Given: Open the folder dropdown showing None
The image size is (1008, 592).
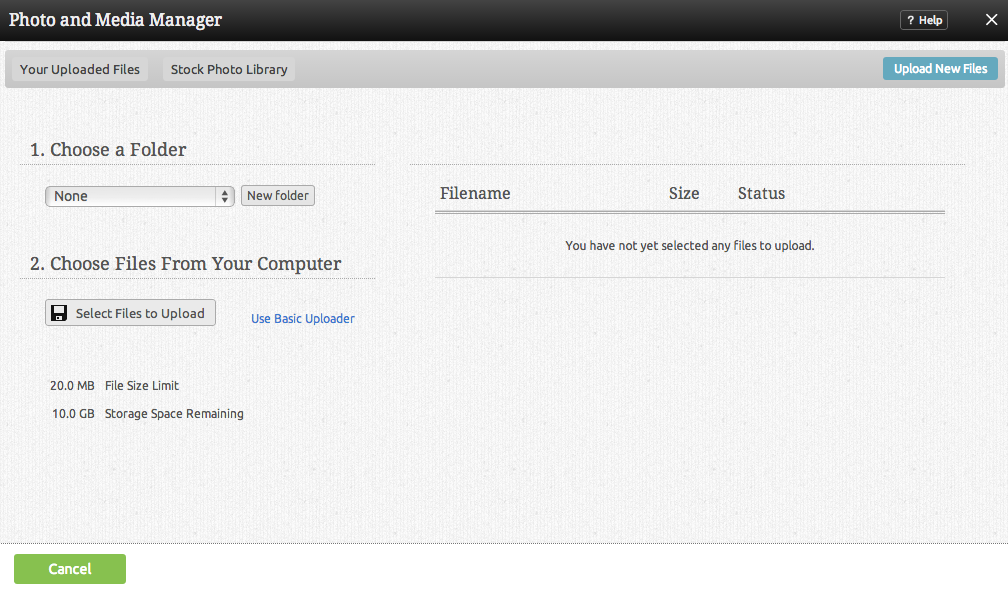Looking at the screenshot, I should click(140, 196).
